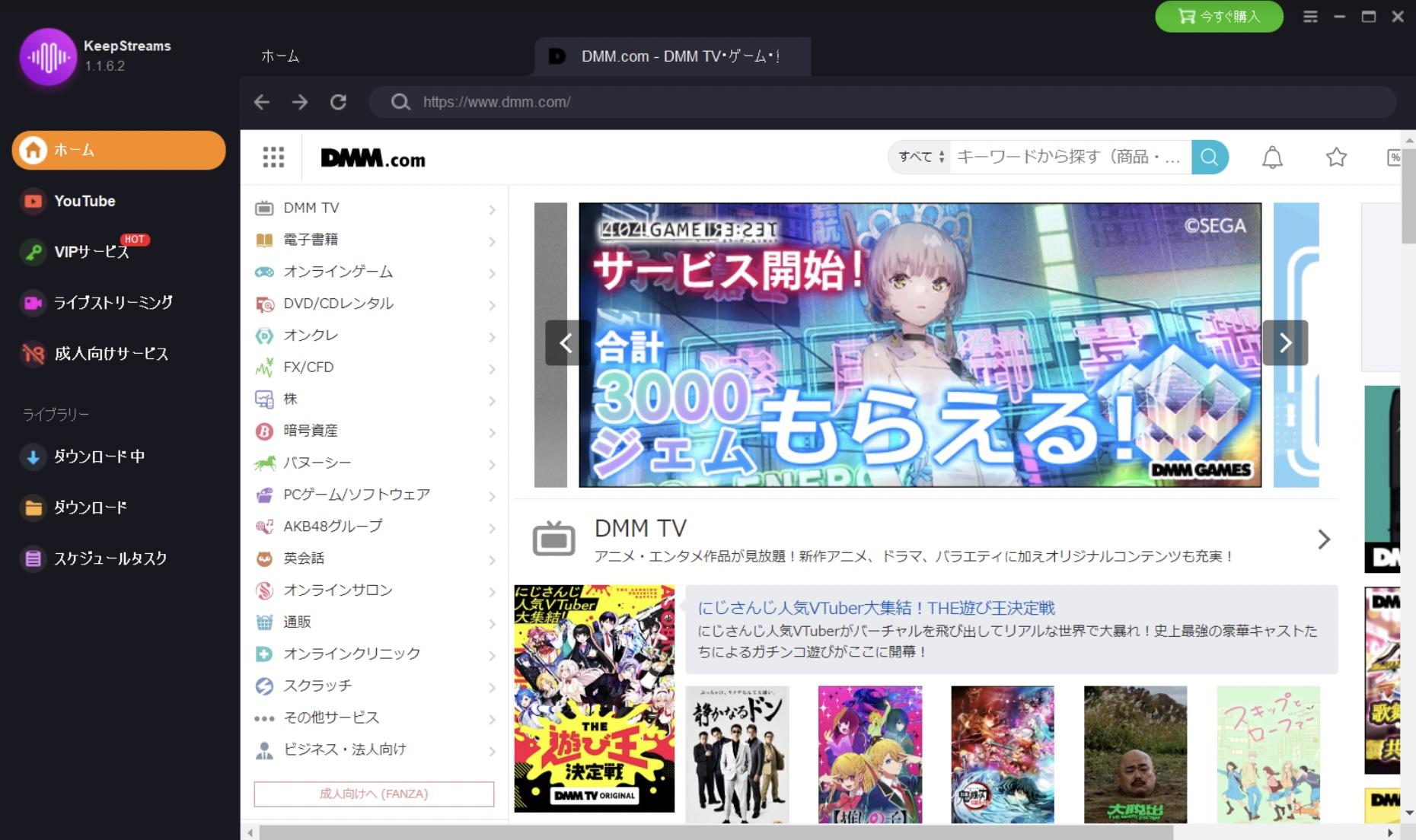Click the 電子書籍 book icon
Screen dimensions: 1416x840
[264, 240]
